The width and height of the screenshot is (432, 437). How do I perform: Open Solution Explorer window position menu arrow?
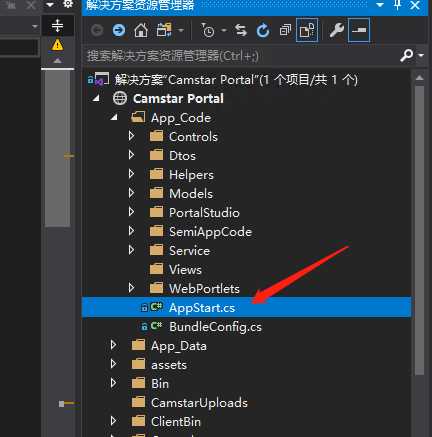click(380, 5)
